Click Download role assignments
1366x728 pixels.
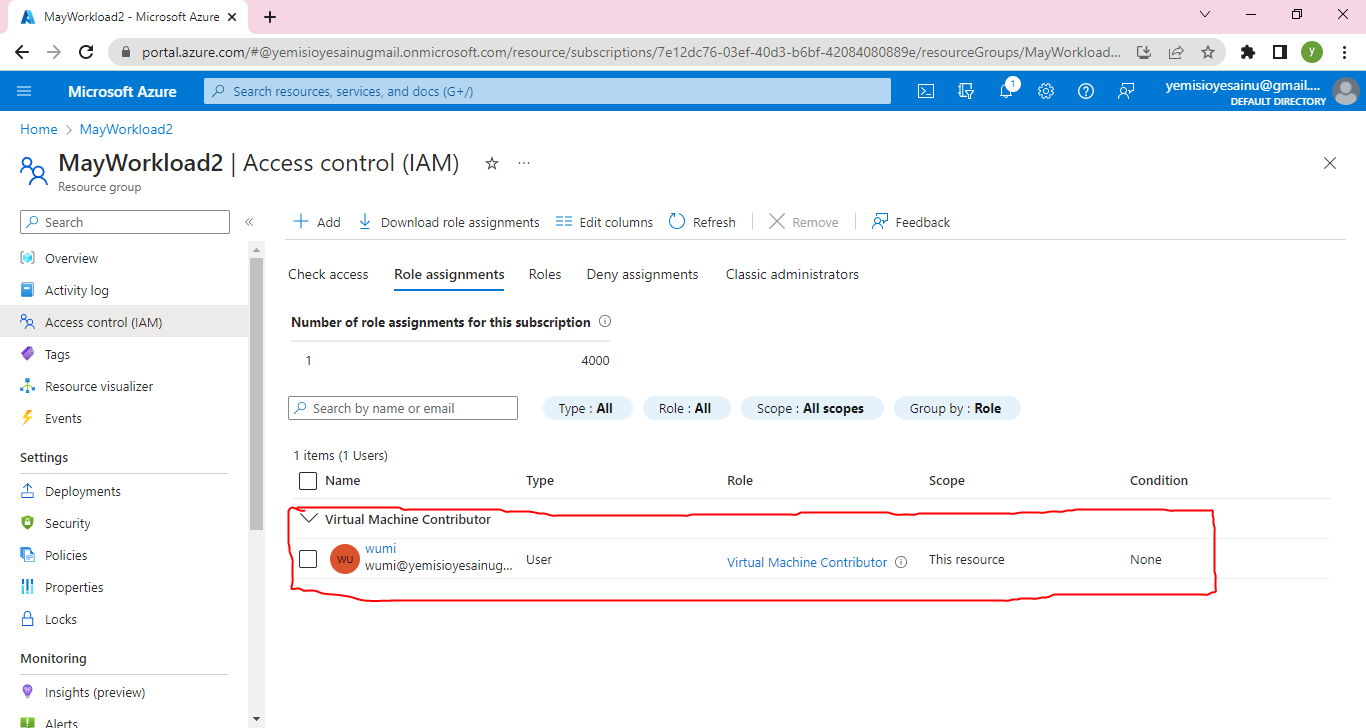tap(449, 222)
